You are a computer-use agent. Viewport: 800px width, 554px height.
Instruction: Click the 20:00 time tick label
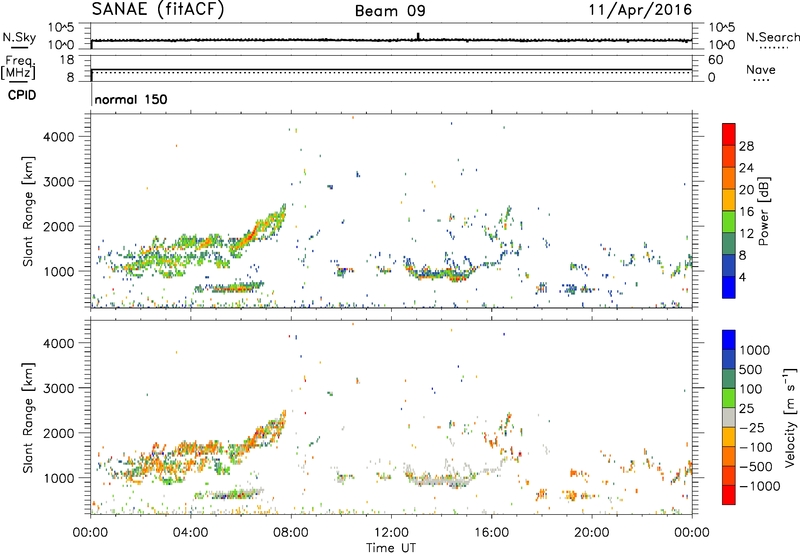[x=591, y=533]
